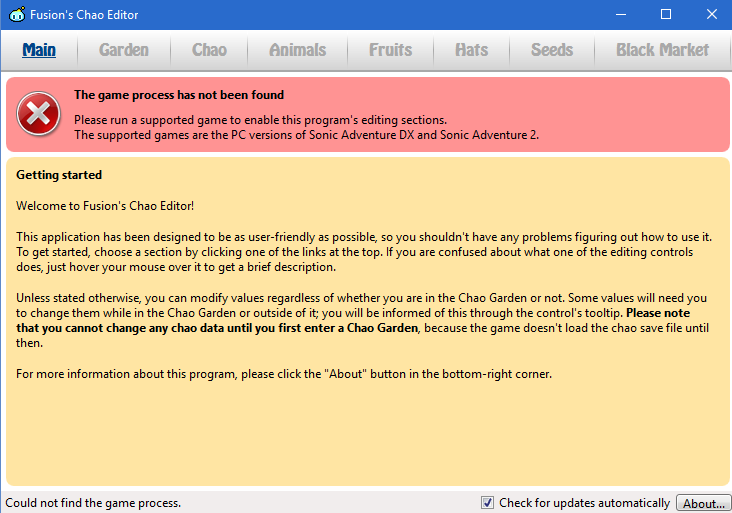Select the Black Market tab
This screenshot has height=513, width=732.
(662, 50)
